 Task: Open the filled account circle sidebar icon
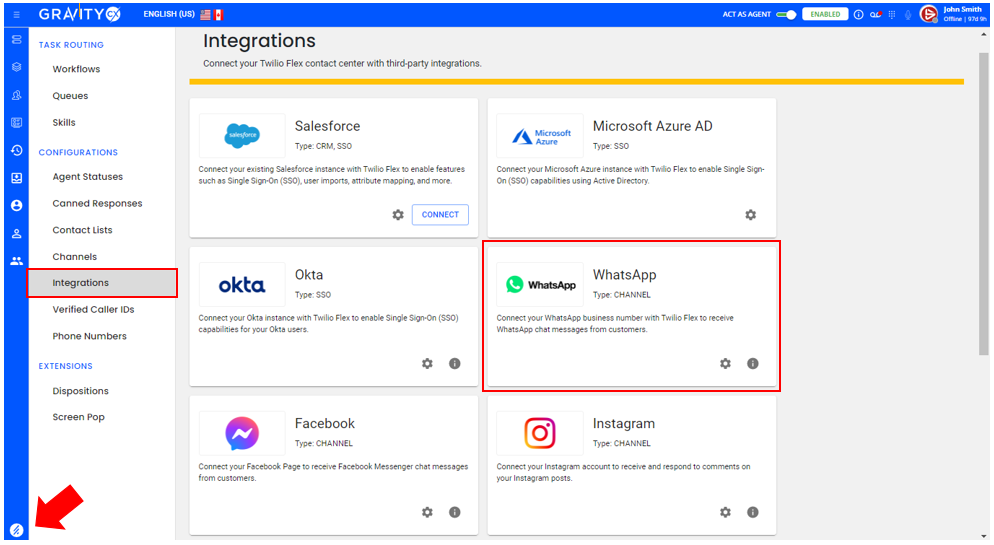click(16, 205)
